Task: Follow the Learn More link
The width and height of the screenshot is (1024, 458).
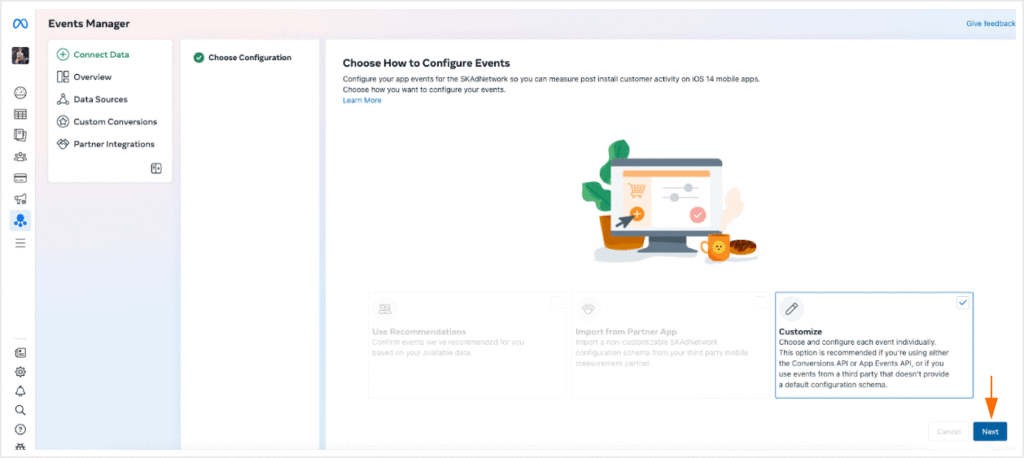Action: click(362, 100)
